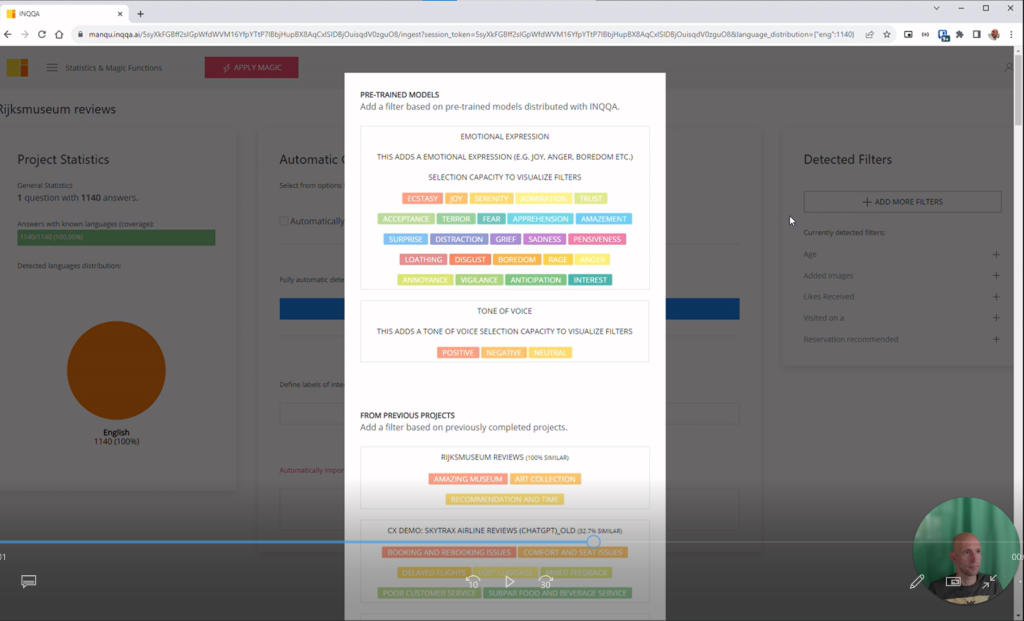Bookmark this page with the star icon
This screenshot has width=1024, height=621.
[886, 34]
